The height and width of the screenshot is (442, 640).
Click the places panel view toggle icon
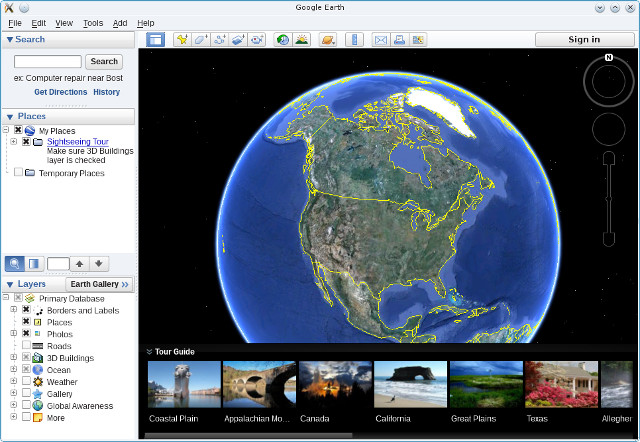click(34, 264)
